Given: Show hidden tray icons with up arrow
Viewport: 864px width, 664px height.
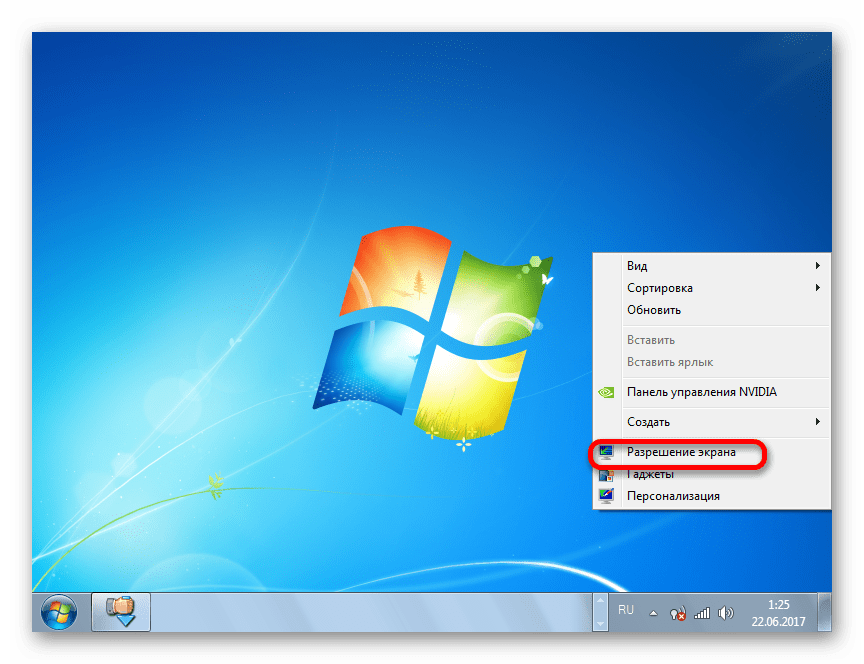Looking at the screenshot, I should [x=653, y=613].
